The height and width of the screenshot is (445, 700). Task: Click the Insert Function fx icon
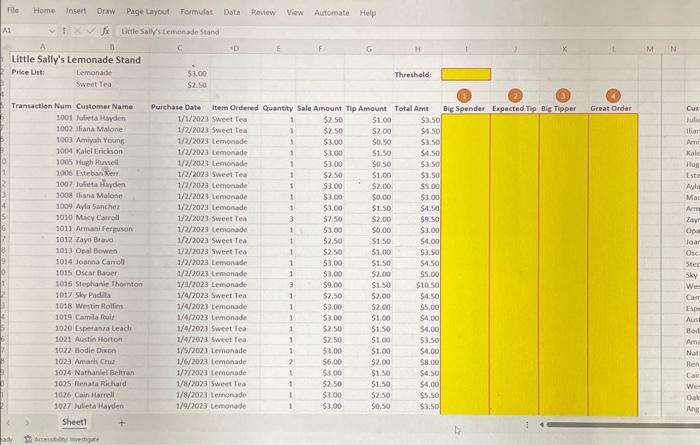coord(105,31)
